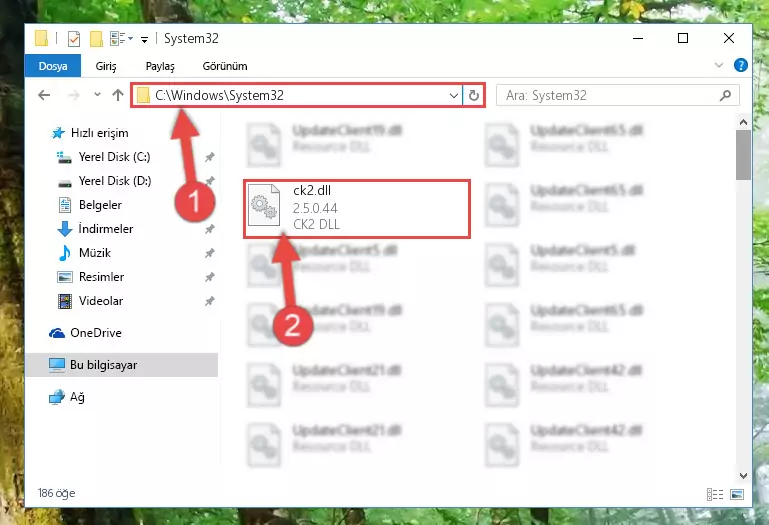This screenshot has width=769, height=525.
Task: Click the ck2.dll gear file icon
Action: pos(264,205)
